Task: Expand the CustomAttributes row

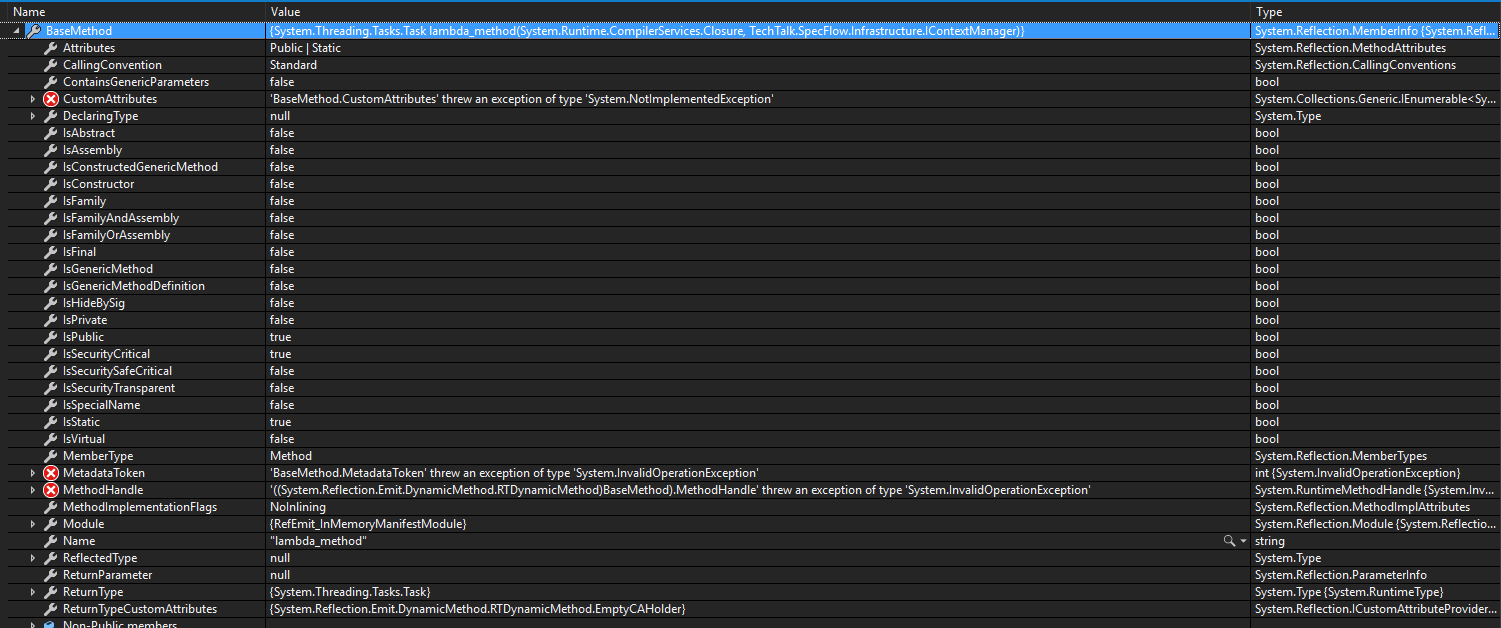Action: [33, 99]
